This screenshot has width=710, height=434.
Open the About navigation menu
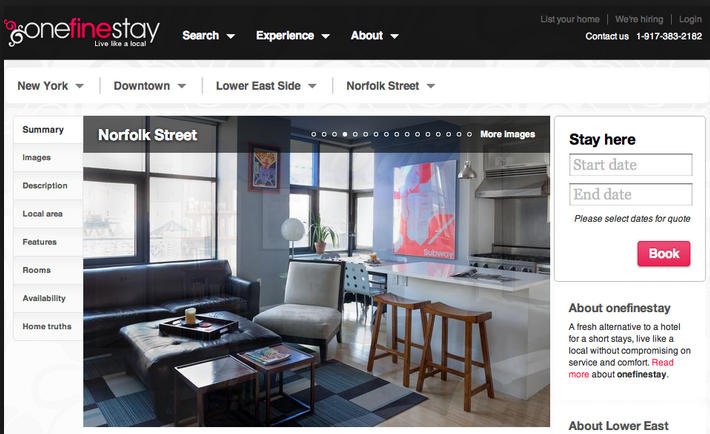[x=374, y=35]
